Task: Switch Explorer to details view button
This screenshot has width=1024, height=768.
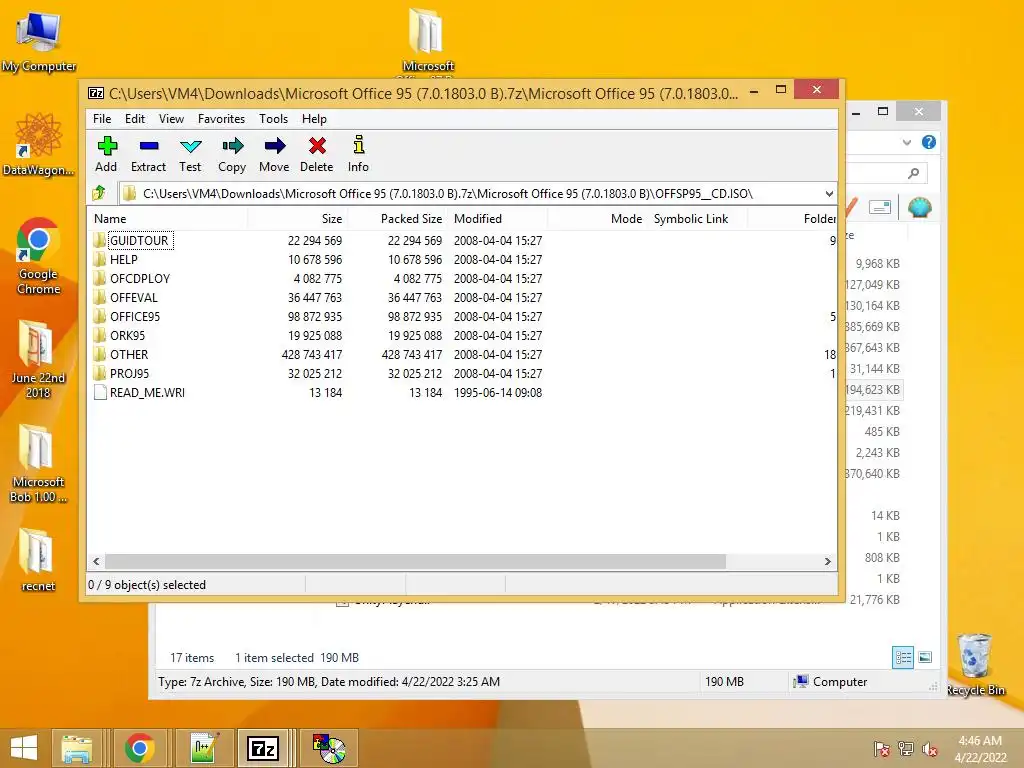Action: click(903, 657)
